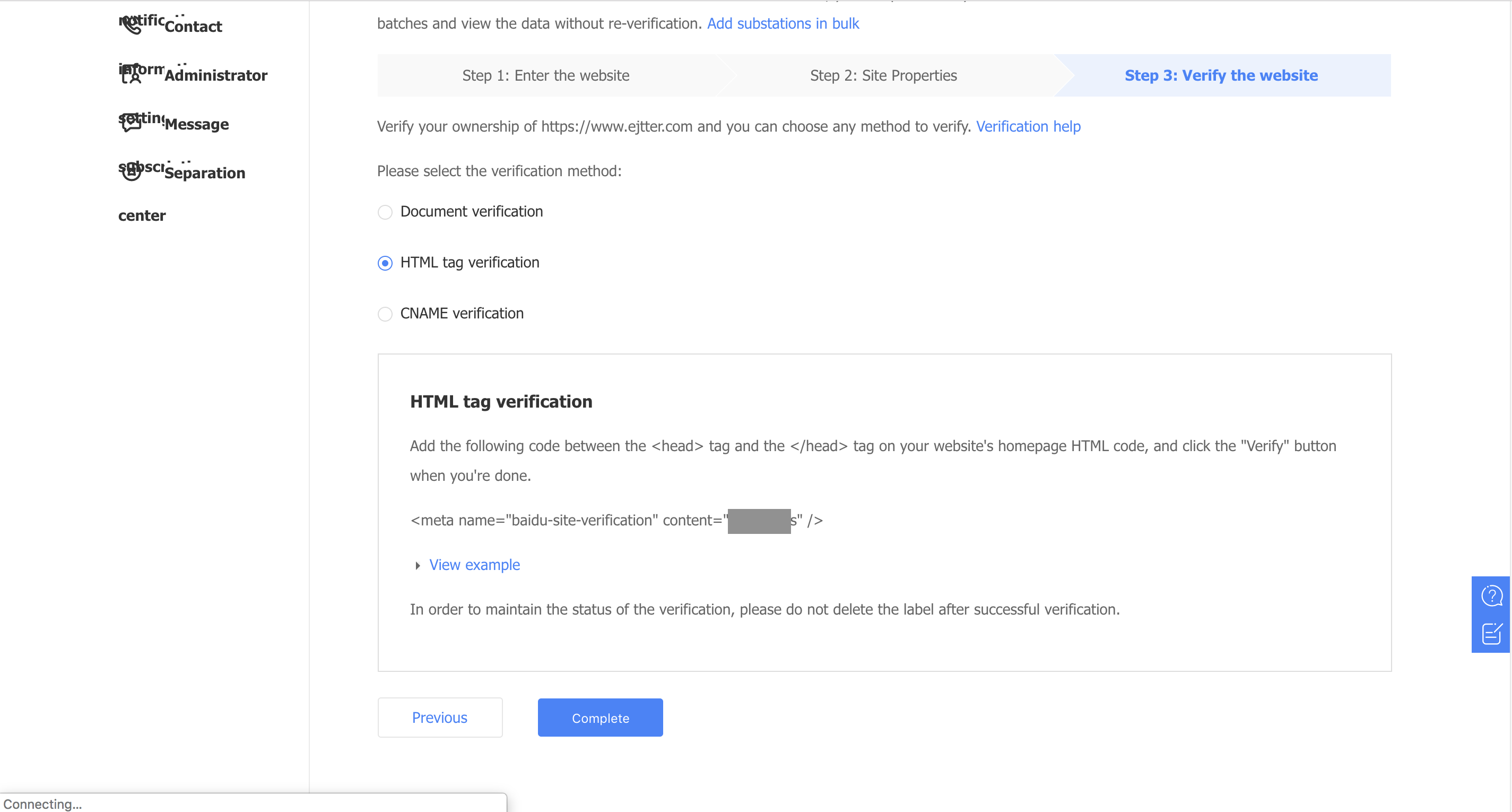This screenshot has width=1512, height=812.
Task: Open the feedback note-and-pencil icon
Action: point(1491,634)
